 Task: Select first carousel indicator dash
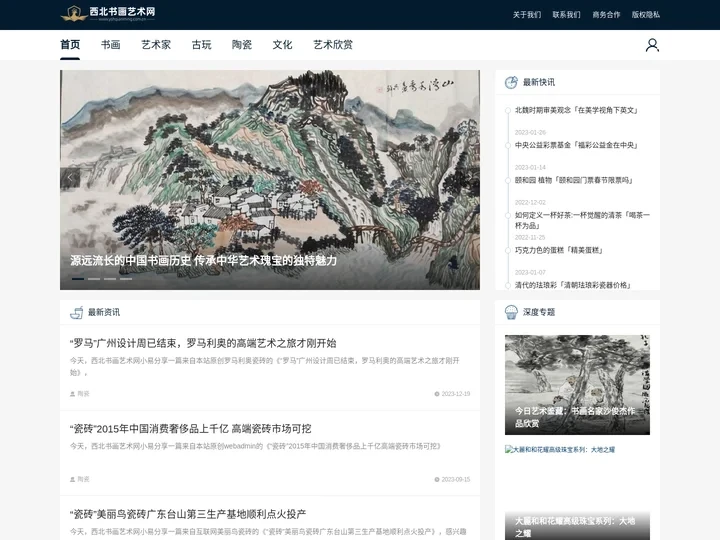click(x=78, y=279)
